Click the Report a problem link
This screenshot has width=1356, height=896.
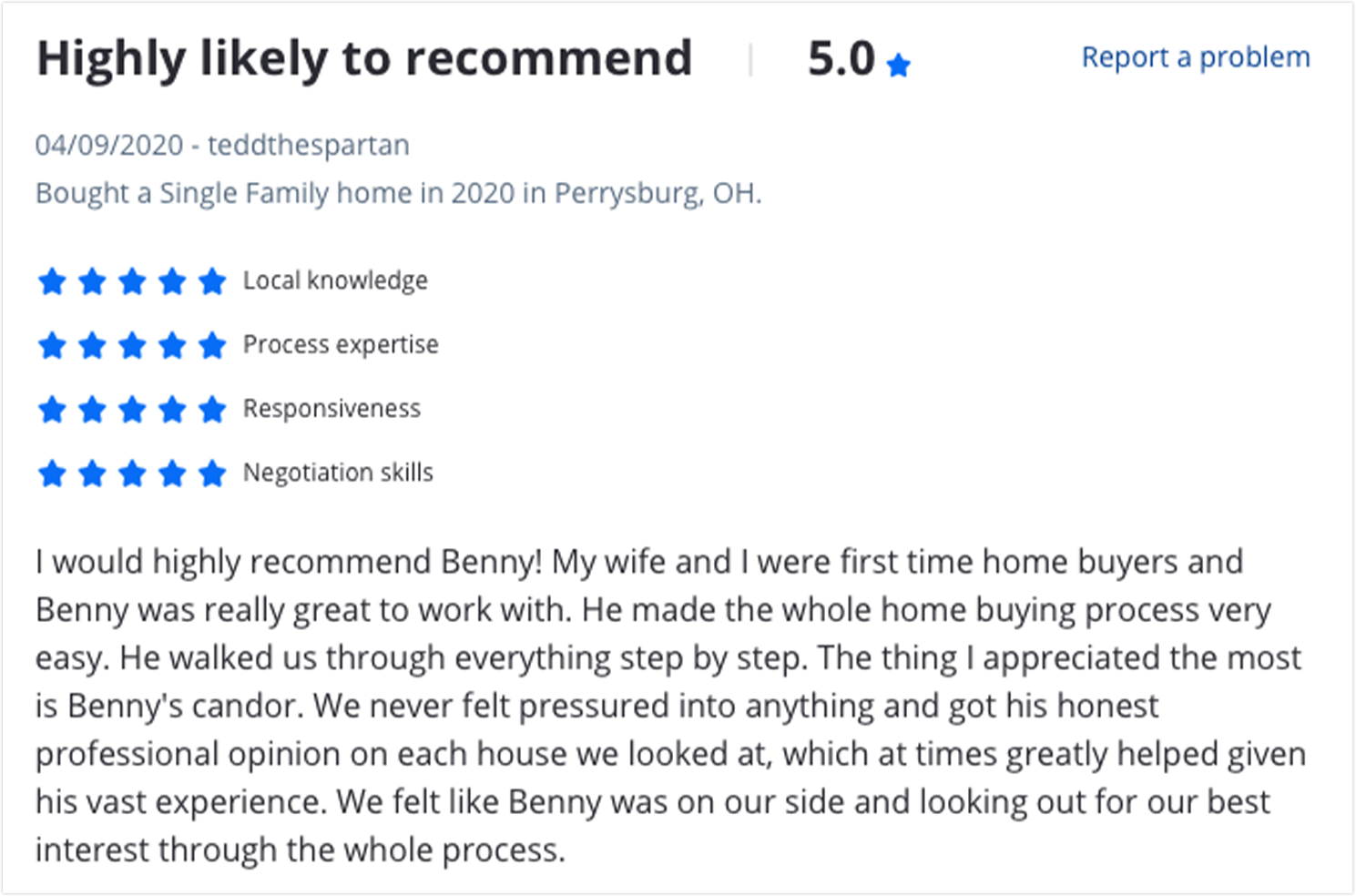pyautogui.click(x=1195, y=57)
